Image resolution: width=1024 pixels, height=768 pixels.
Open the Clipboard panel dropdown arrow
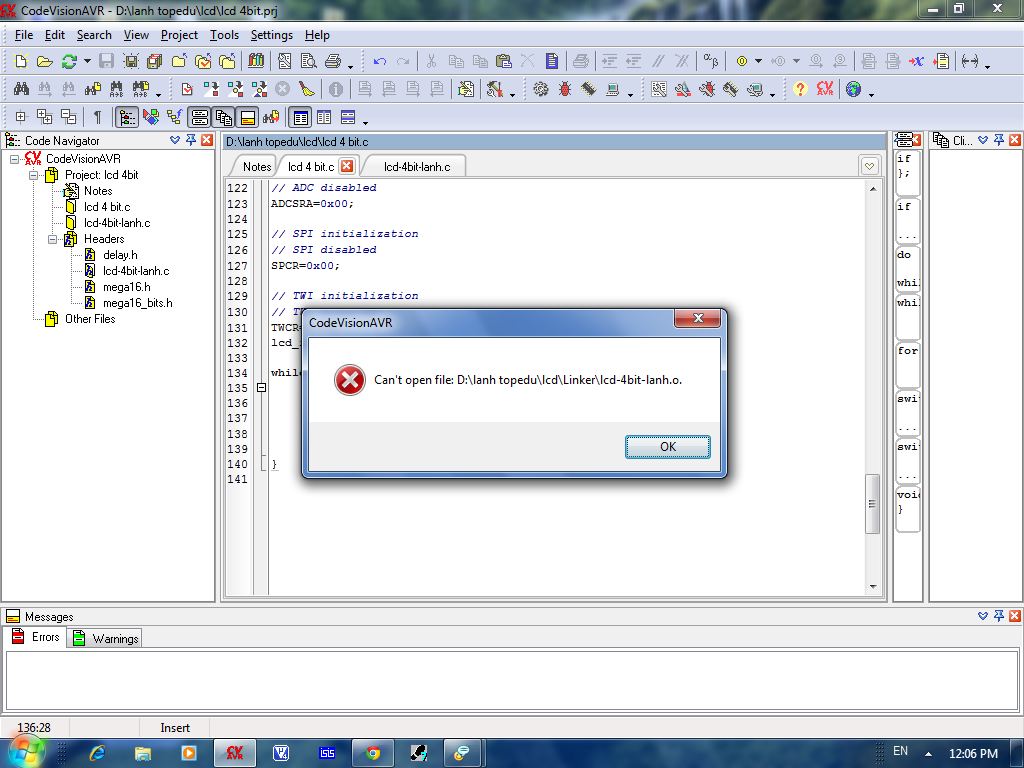pos(983,140)
